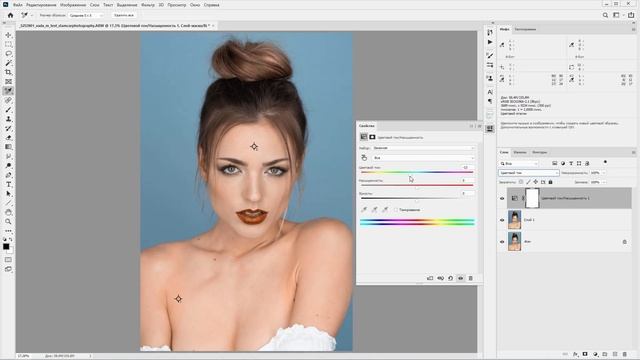Click the Lightness slider track
The image size is (640, 360).
(x=417, y=198)
